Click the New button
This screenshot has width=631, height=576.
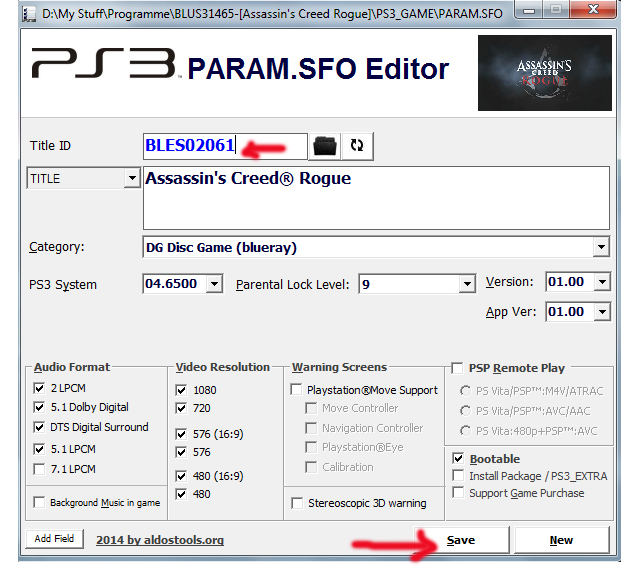[x=561, y=540]
